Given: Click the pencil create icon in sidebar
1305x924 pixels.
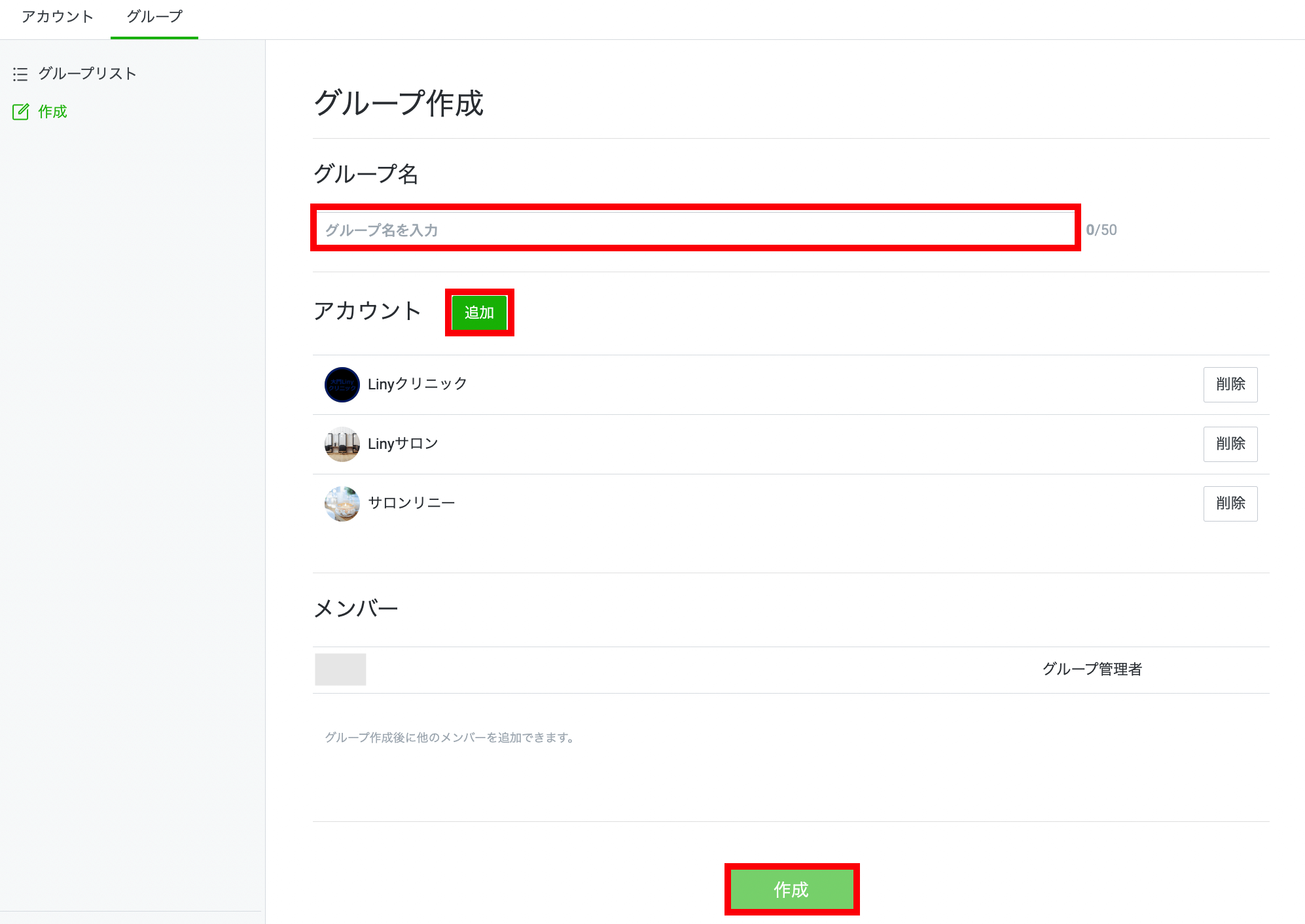Looking at the screenshot, I should coord(20,112).
